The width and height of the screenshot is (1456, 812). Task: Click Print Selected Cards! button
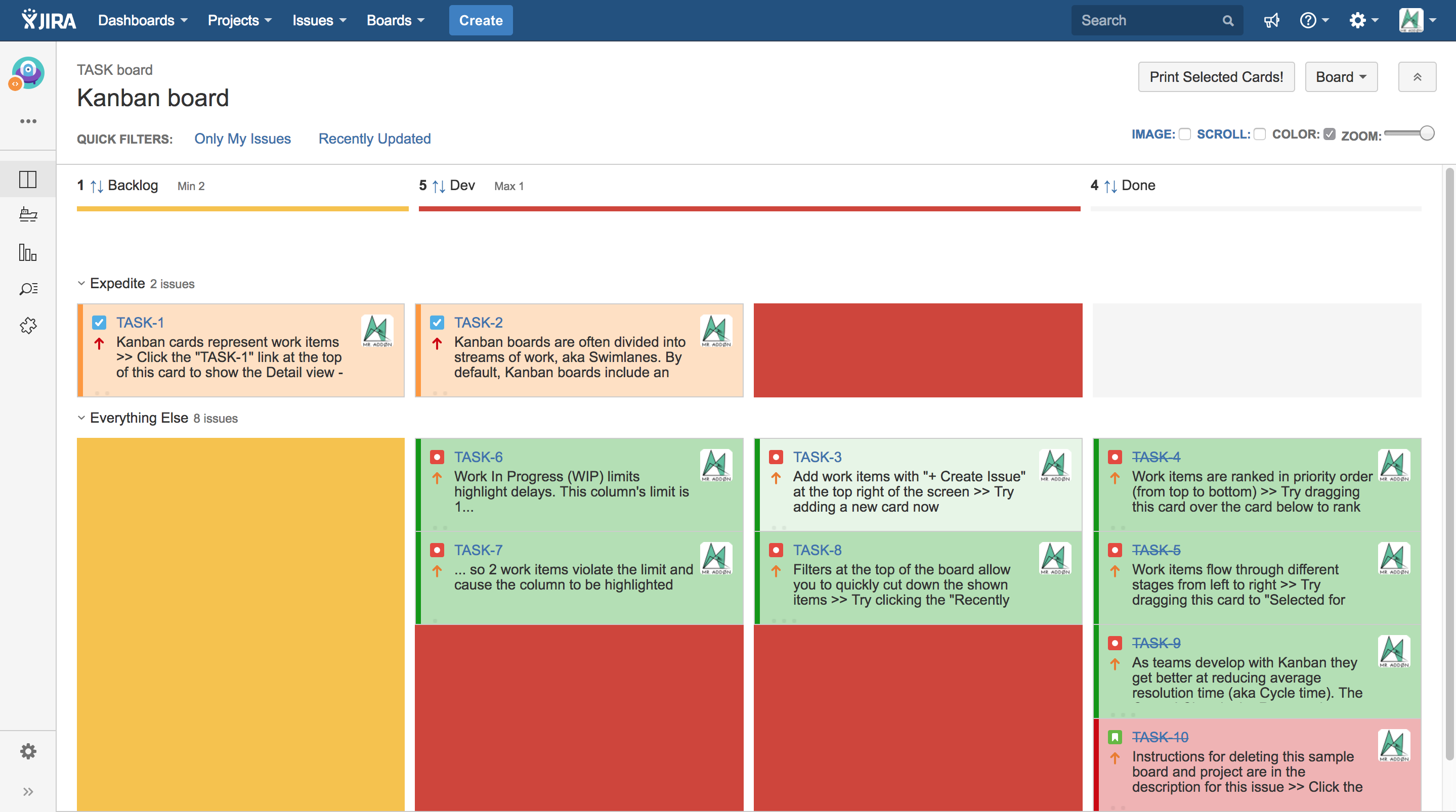click(x=1216, y=77)
